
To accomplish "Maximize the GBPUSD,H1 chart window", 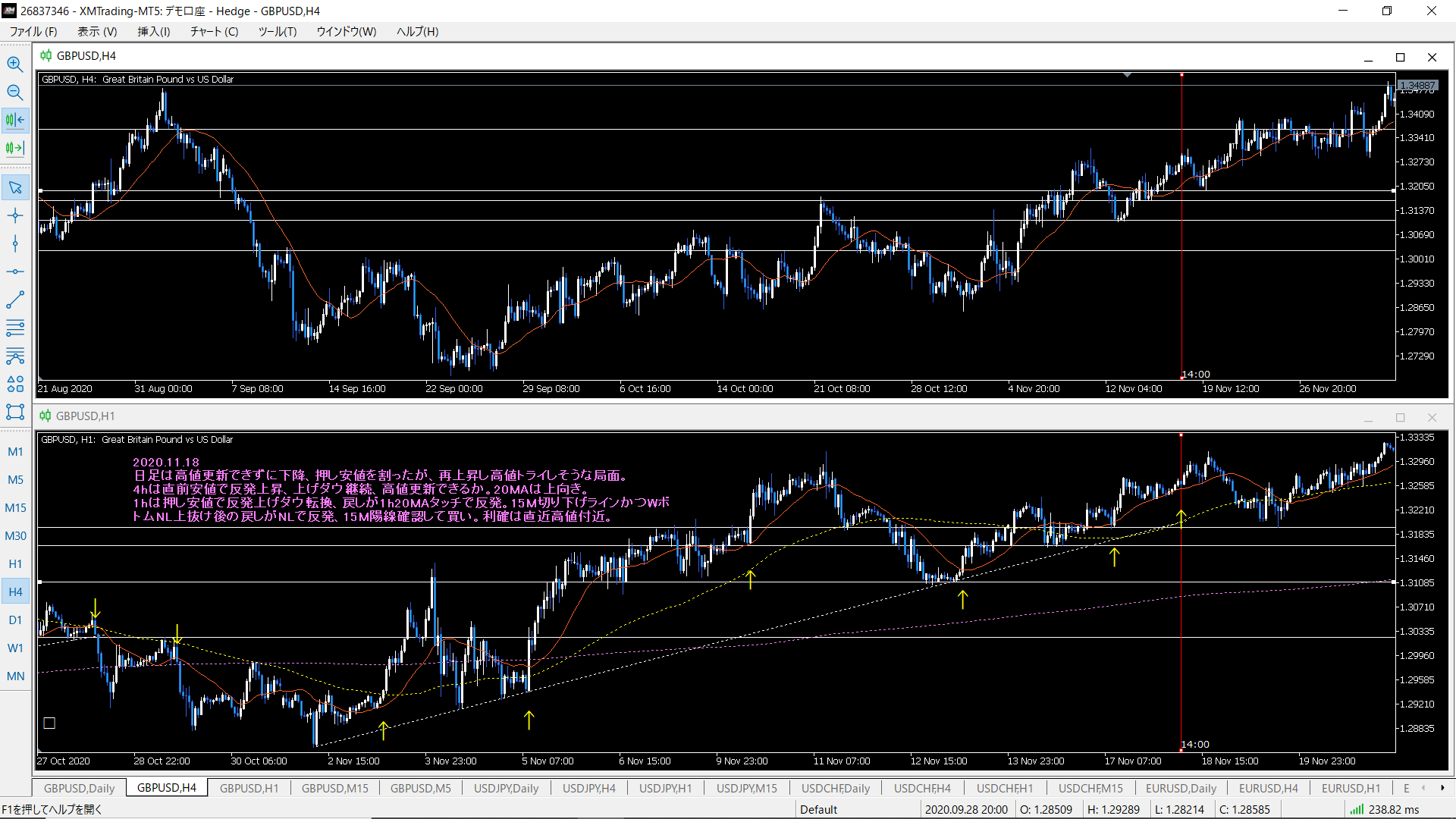I will [x=1401, y=417].
